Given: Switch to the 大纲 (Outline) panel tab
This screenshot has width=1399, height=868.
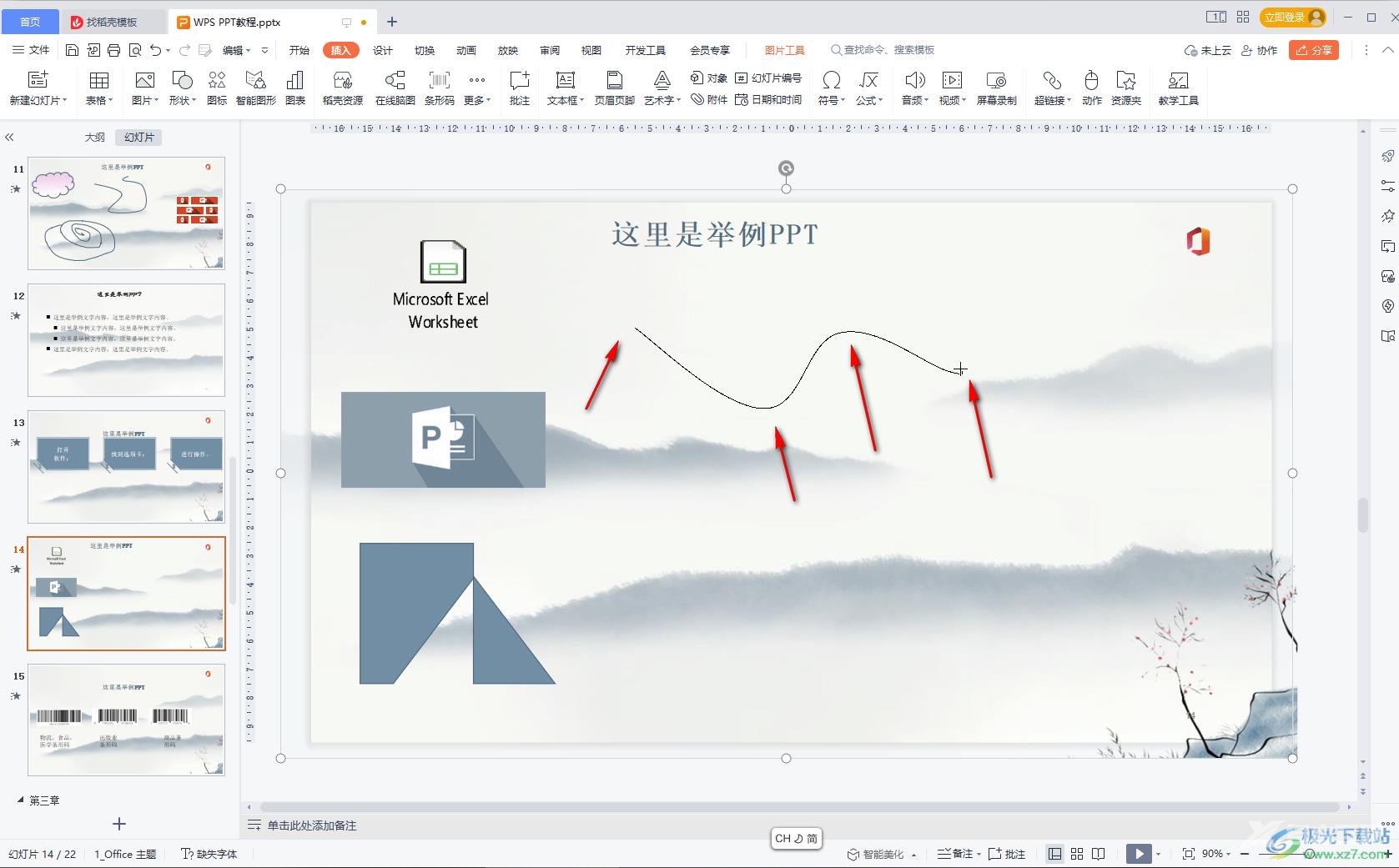Looking at the screenshot, I should pyautogui.click(x=95, y=138).
